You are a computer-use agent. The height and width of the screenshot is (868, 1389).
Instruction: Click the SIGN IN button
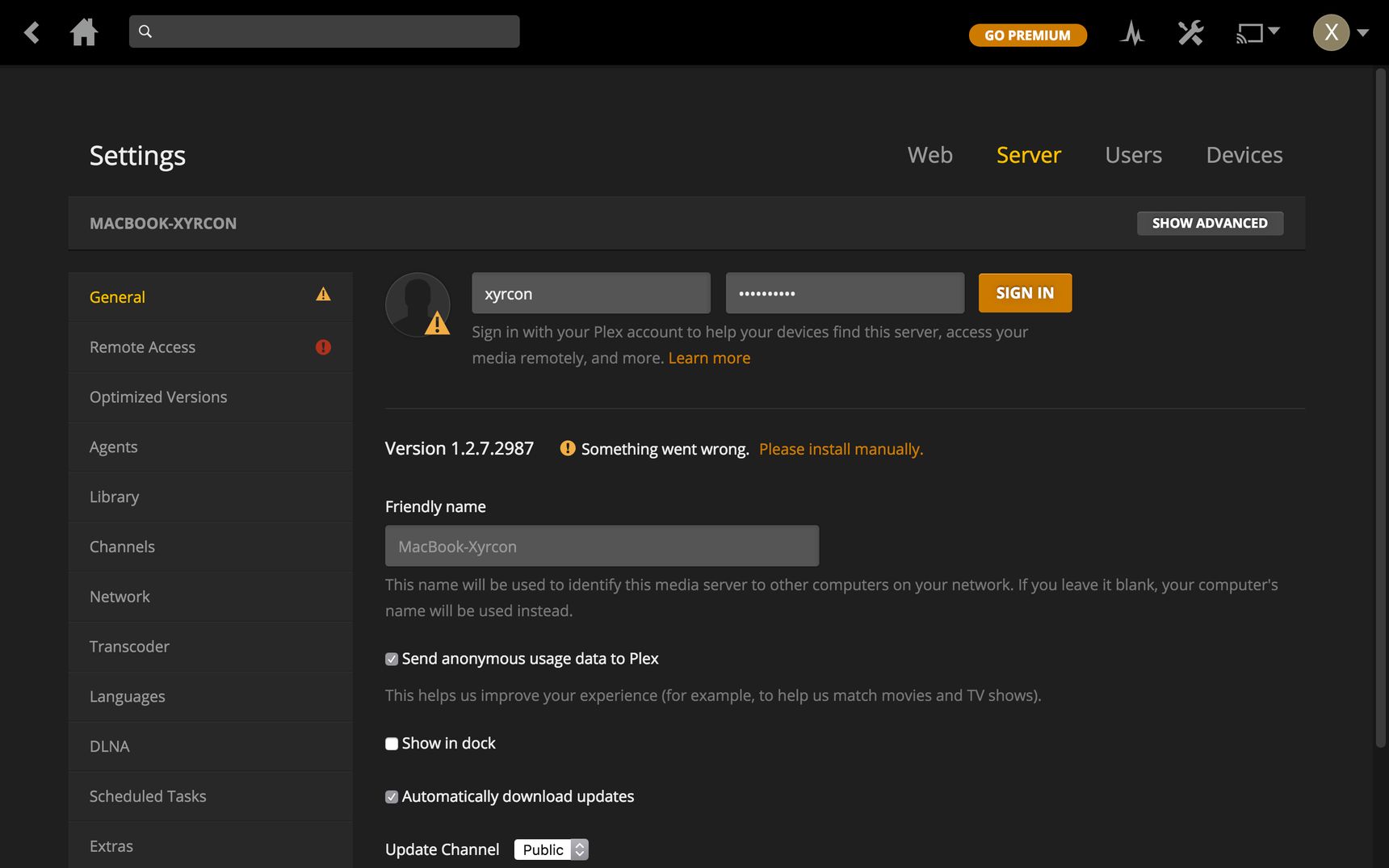1025,293
